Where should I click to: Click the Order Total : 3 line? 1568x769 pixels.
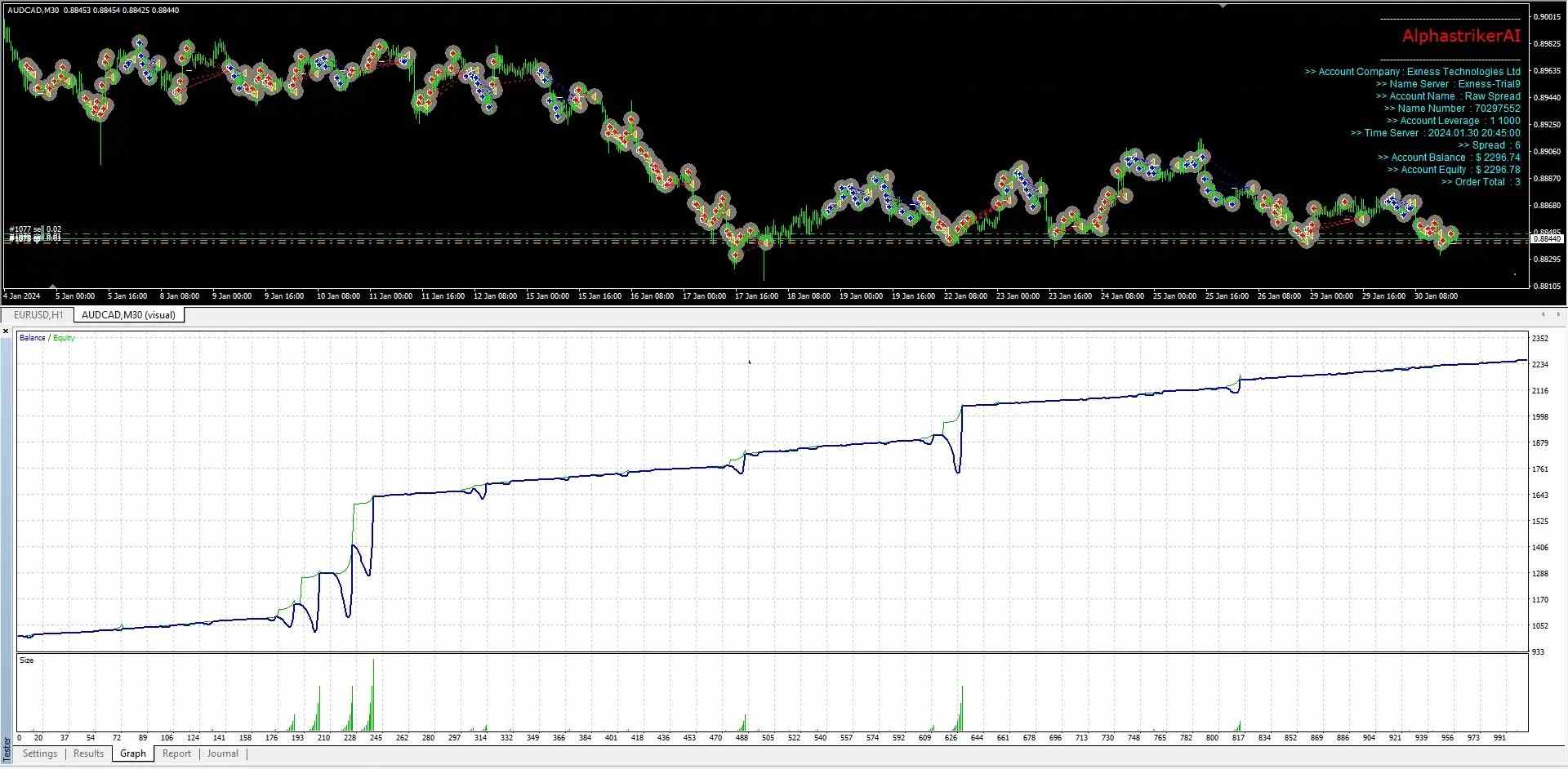tap(1481, 182)
